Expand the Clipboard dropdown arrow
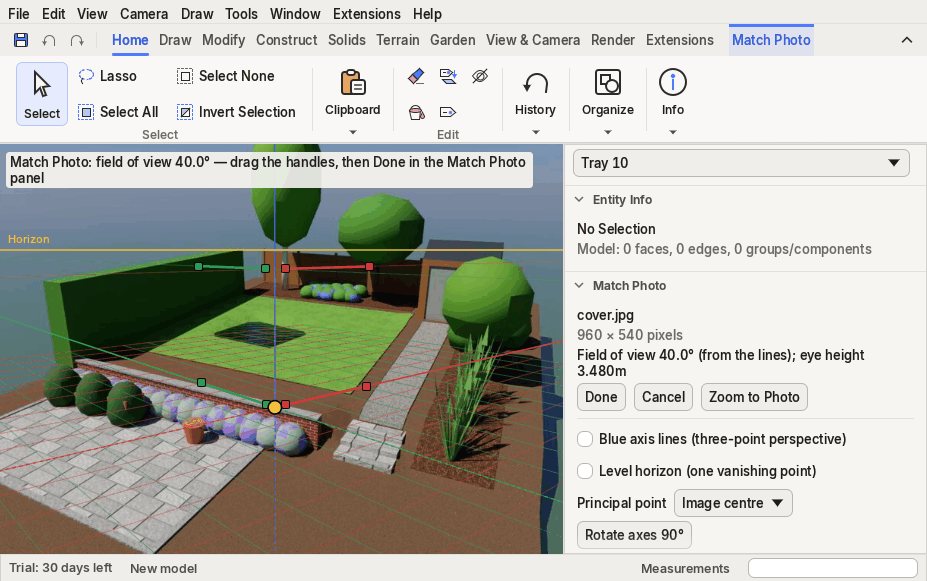Image resolution: width=927 pixels, height=581 pixels. tap(353, 132)
